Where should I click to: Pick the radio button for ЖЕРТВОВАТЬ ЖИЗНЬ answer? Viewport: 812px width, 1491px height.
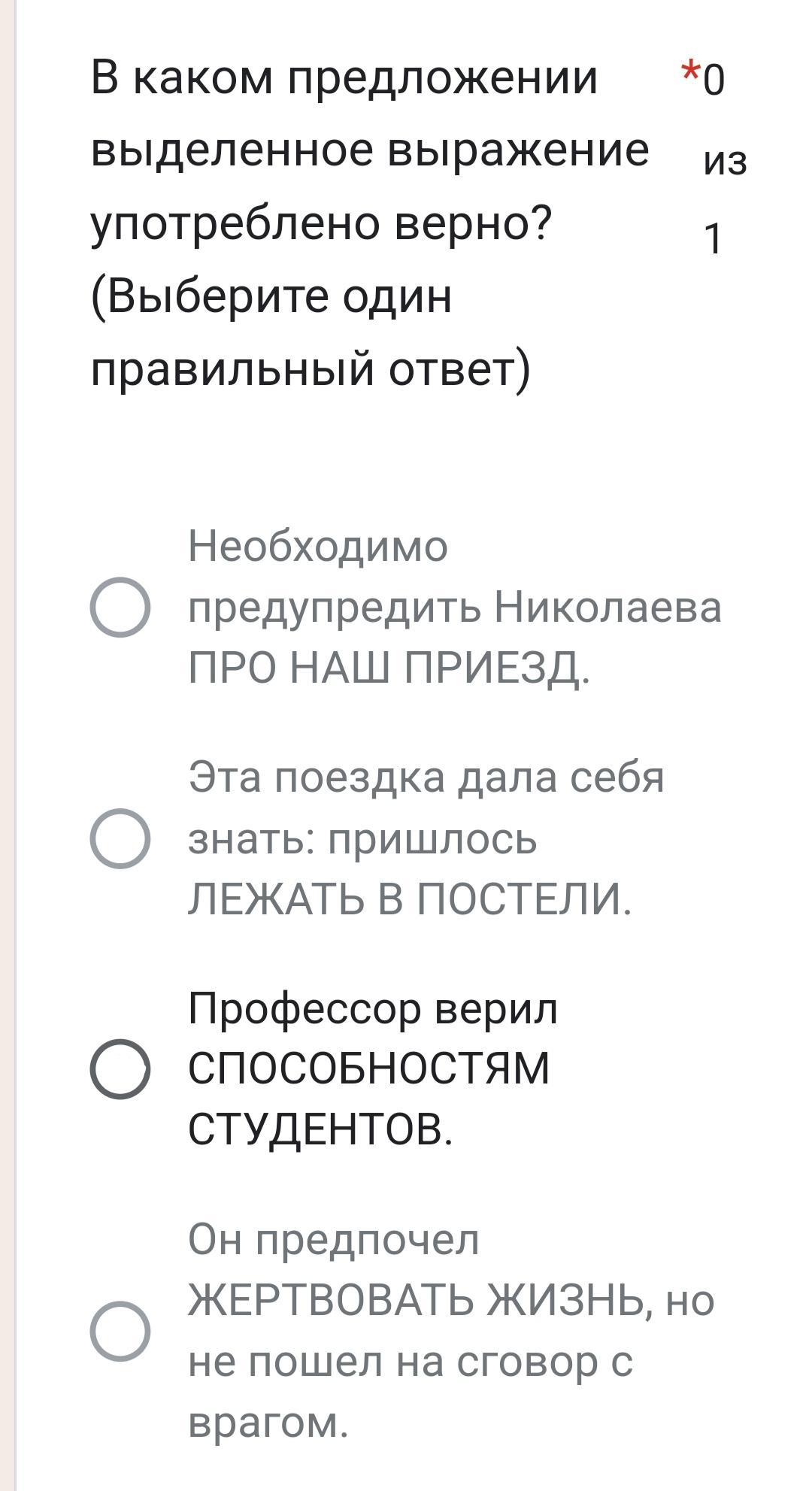click(x=119, y=1331)
